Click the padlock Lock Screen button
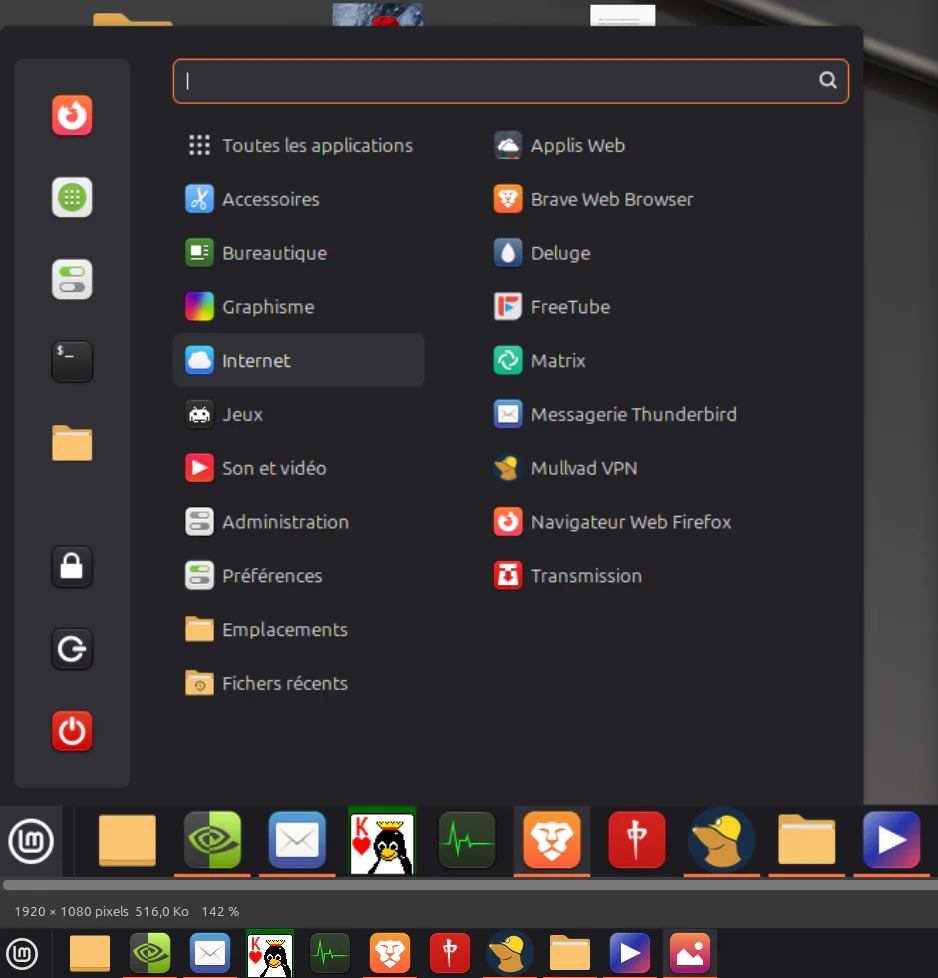938x978 pixels. pos(72,566)
